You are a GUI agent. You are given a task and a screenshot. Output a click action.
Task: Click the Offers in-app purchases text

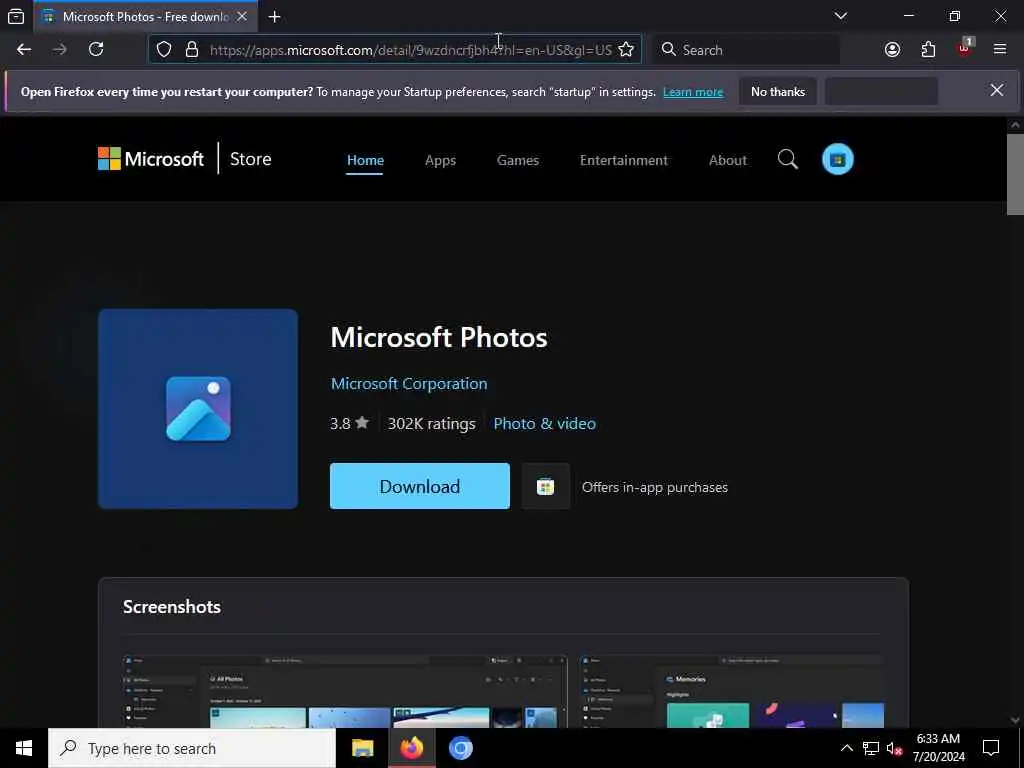(x=654, y=488)
